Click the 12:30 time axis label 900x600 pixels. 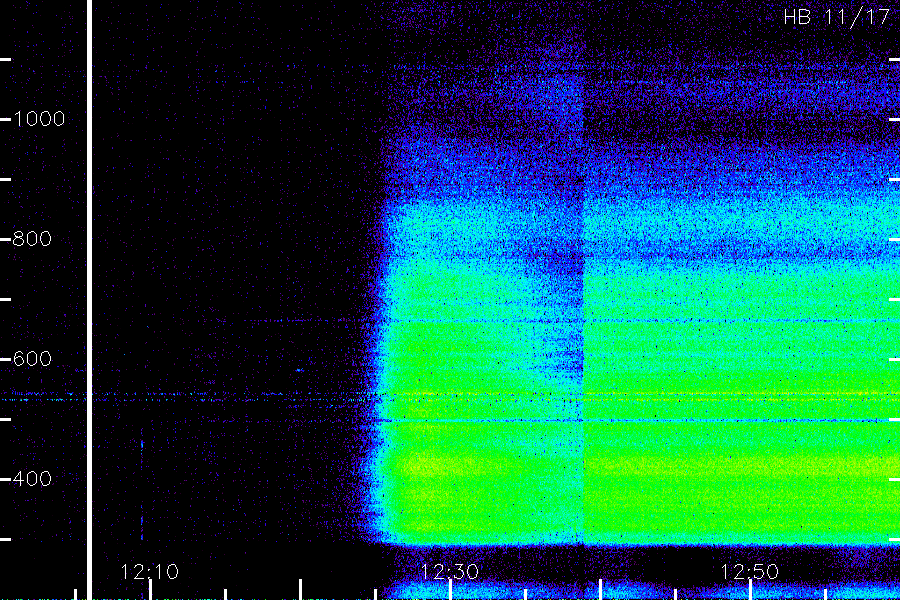pyautogui.click(x=449, y=572)
